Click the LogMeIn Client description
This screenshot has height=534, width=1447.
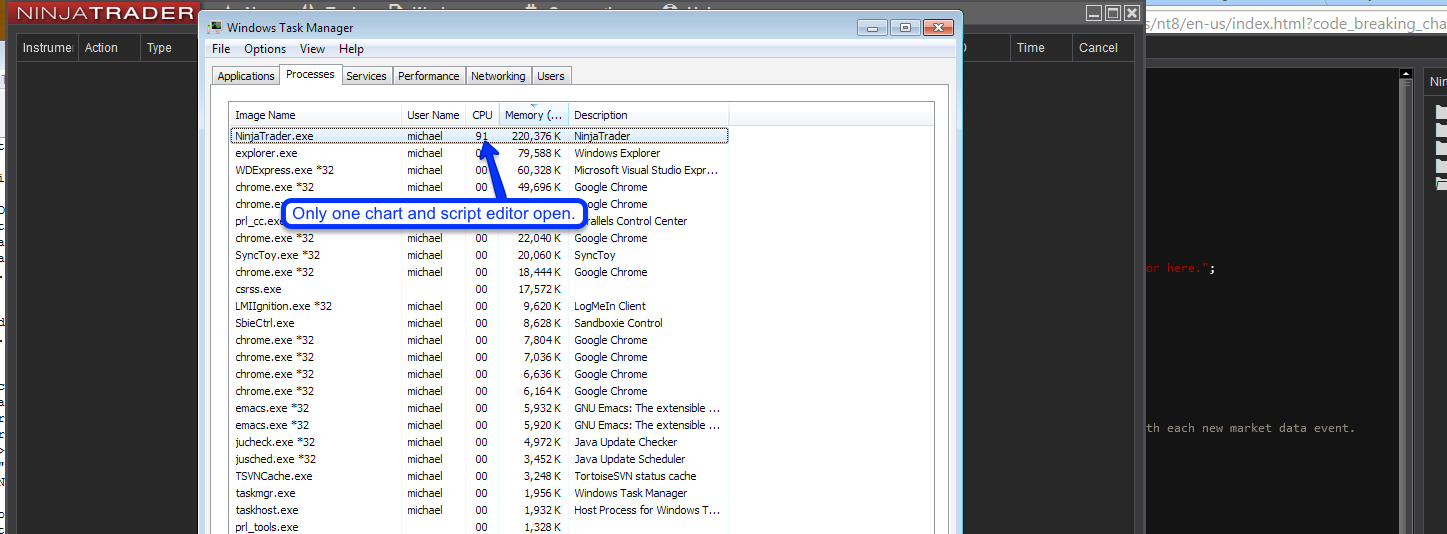pos(610,306)
